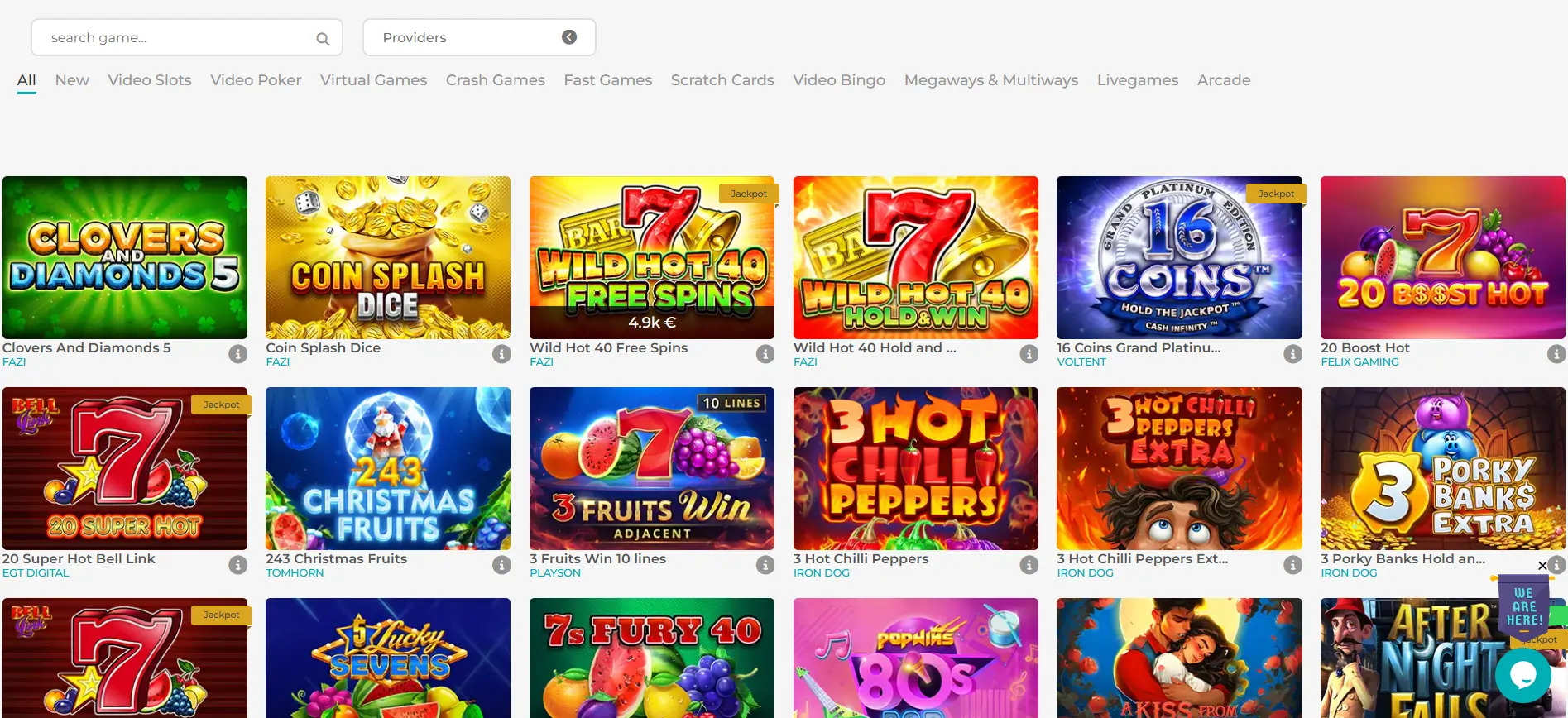Open the IRON DOG provider link under 3 Porky Banks
This screenshot has height=718, width=1568.
[1349, 573]
